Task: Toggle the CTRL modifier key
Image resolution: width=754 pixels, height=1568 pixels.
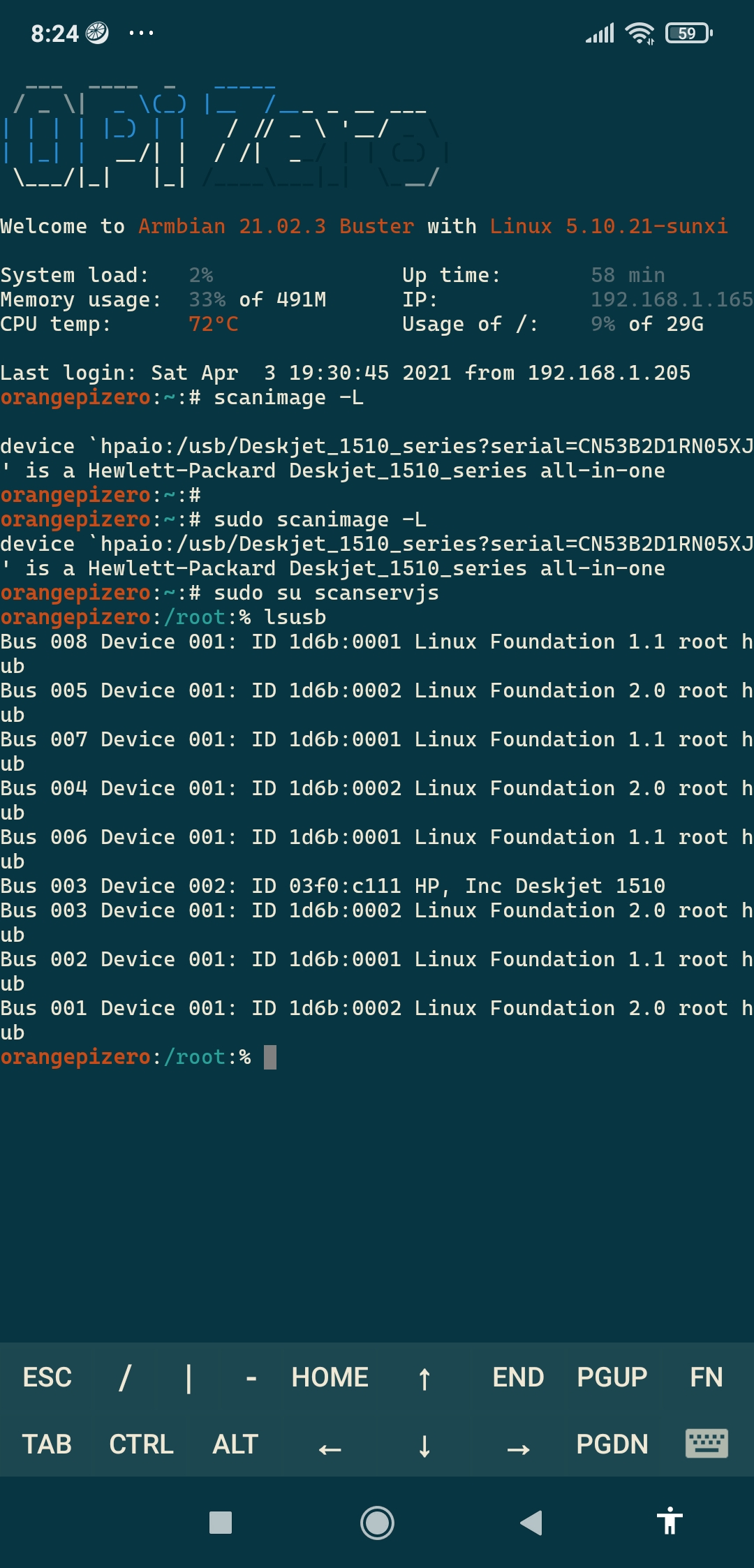Action: 142,1444
